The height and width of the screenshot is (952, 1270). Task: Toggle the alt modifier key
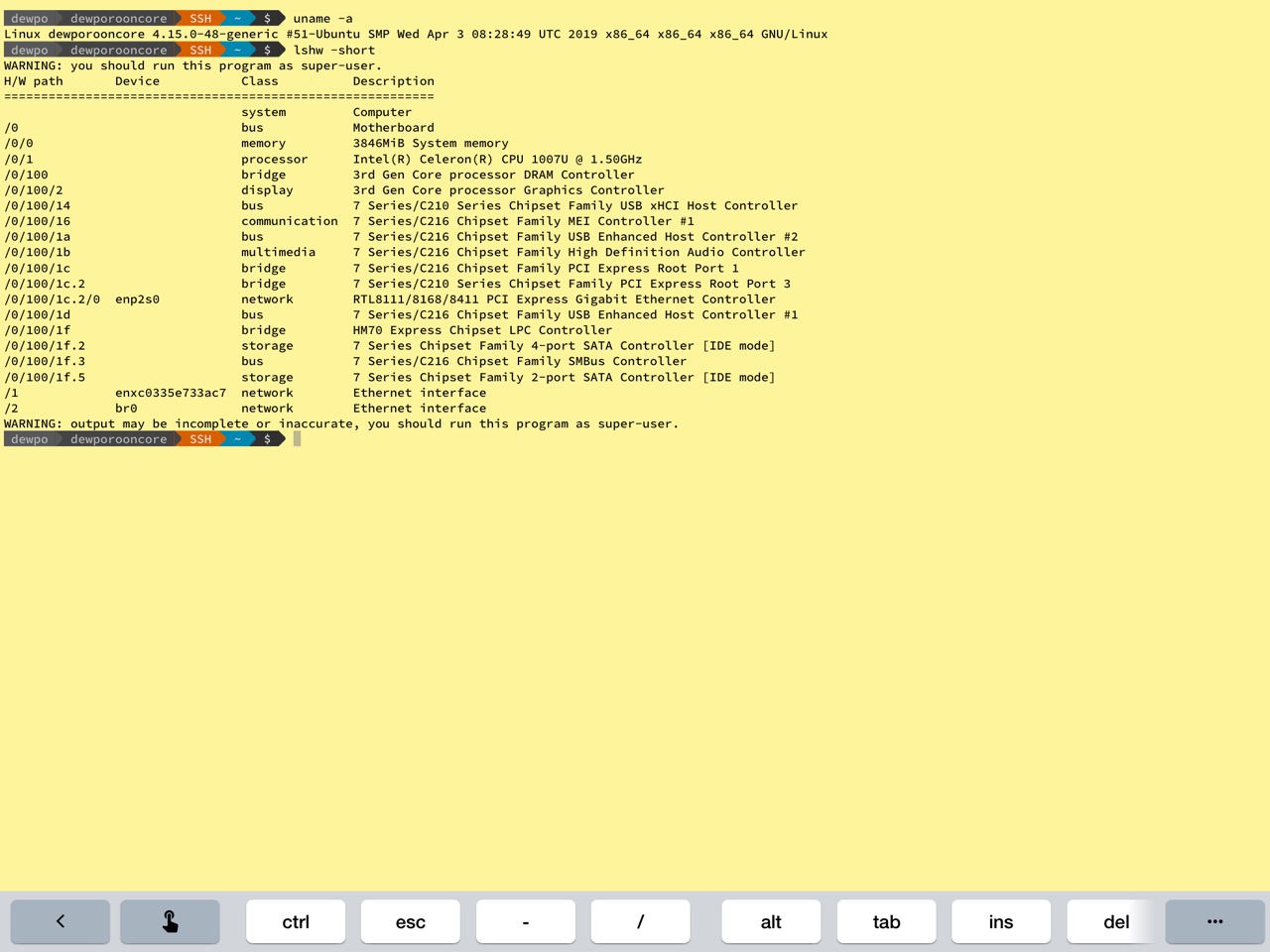pyautogui.click(x=771, y=921)
